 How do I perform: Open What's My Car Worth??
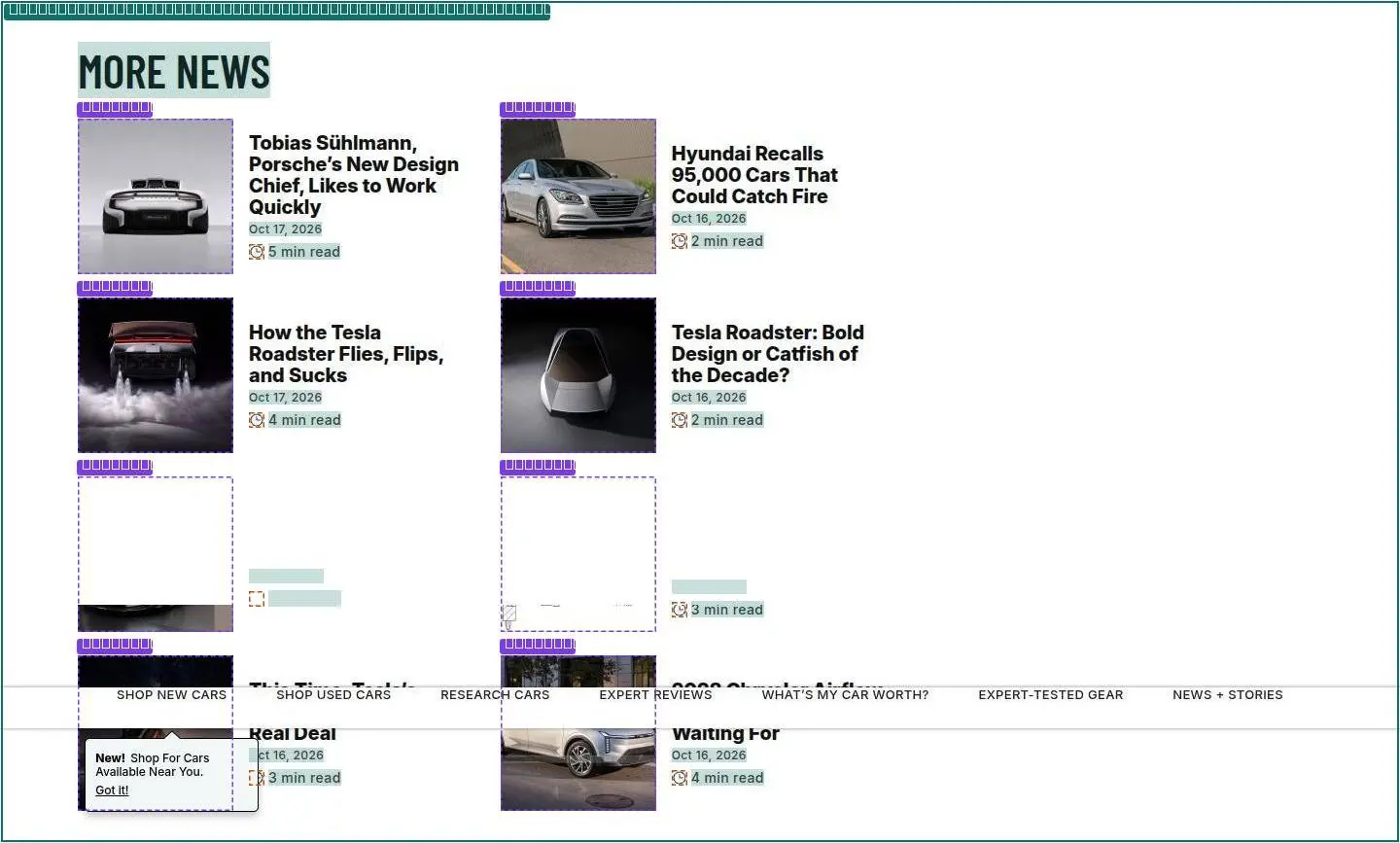[845, 695]
